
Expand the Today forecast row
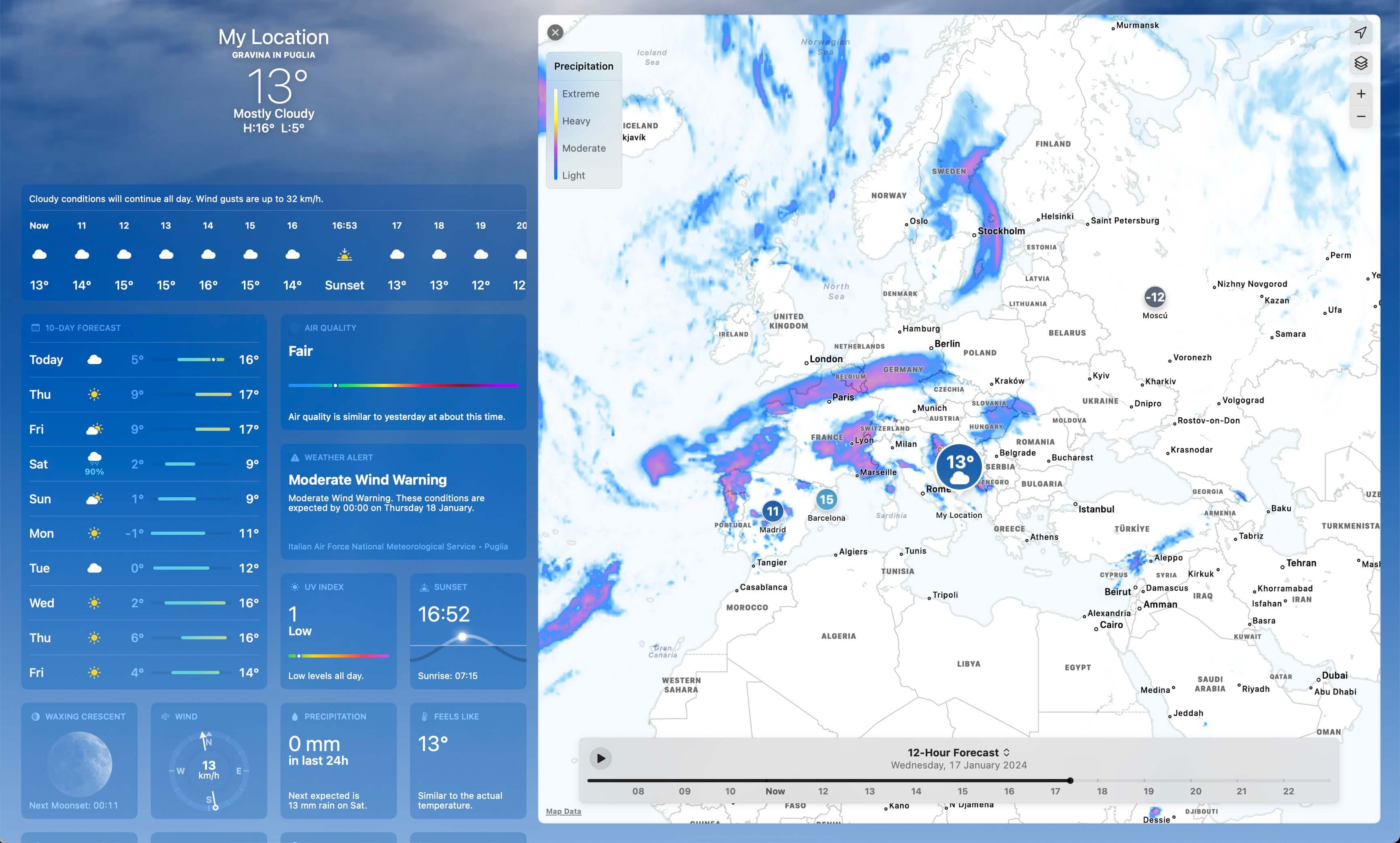[x=144, y=360]
